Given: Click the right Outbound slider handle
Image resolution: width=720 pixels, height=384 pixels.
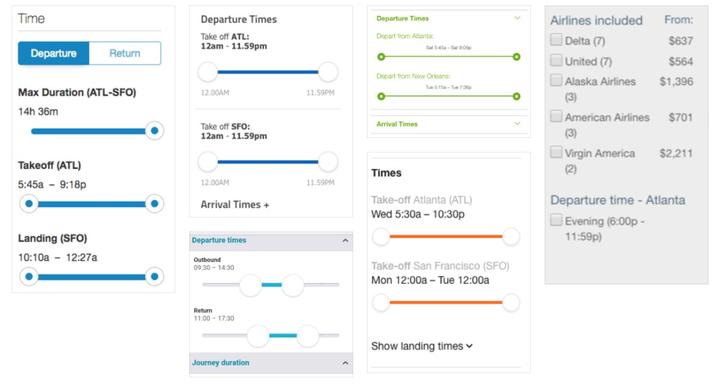Looking at the screenshot, I should [x=292, y=285].
